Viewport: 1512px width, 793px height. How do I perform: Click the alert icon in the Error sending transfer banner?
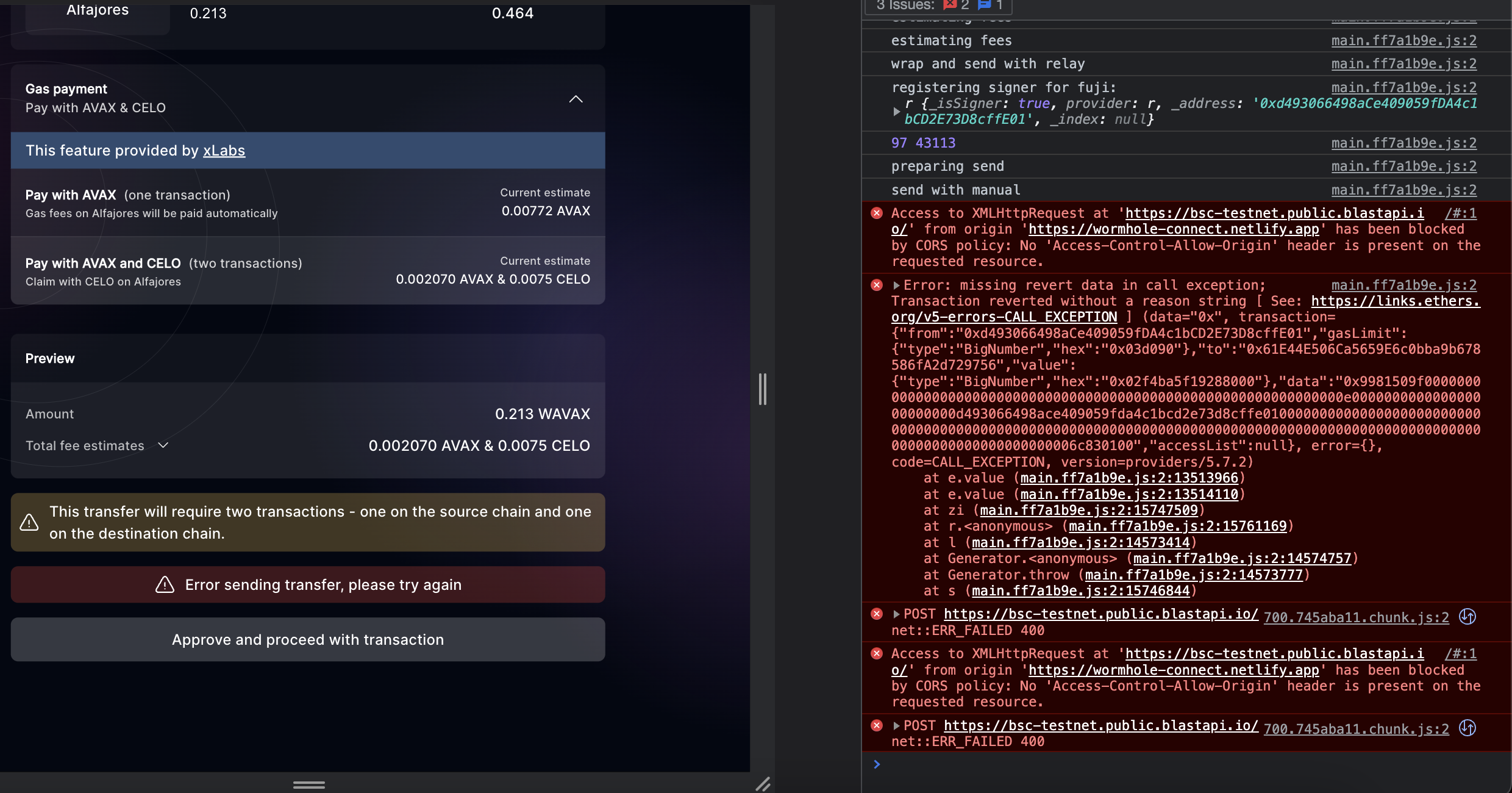(163, 584)
